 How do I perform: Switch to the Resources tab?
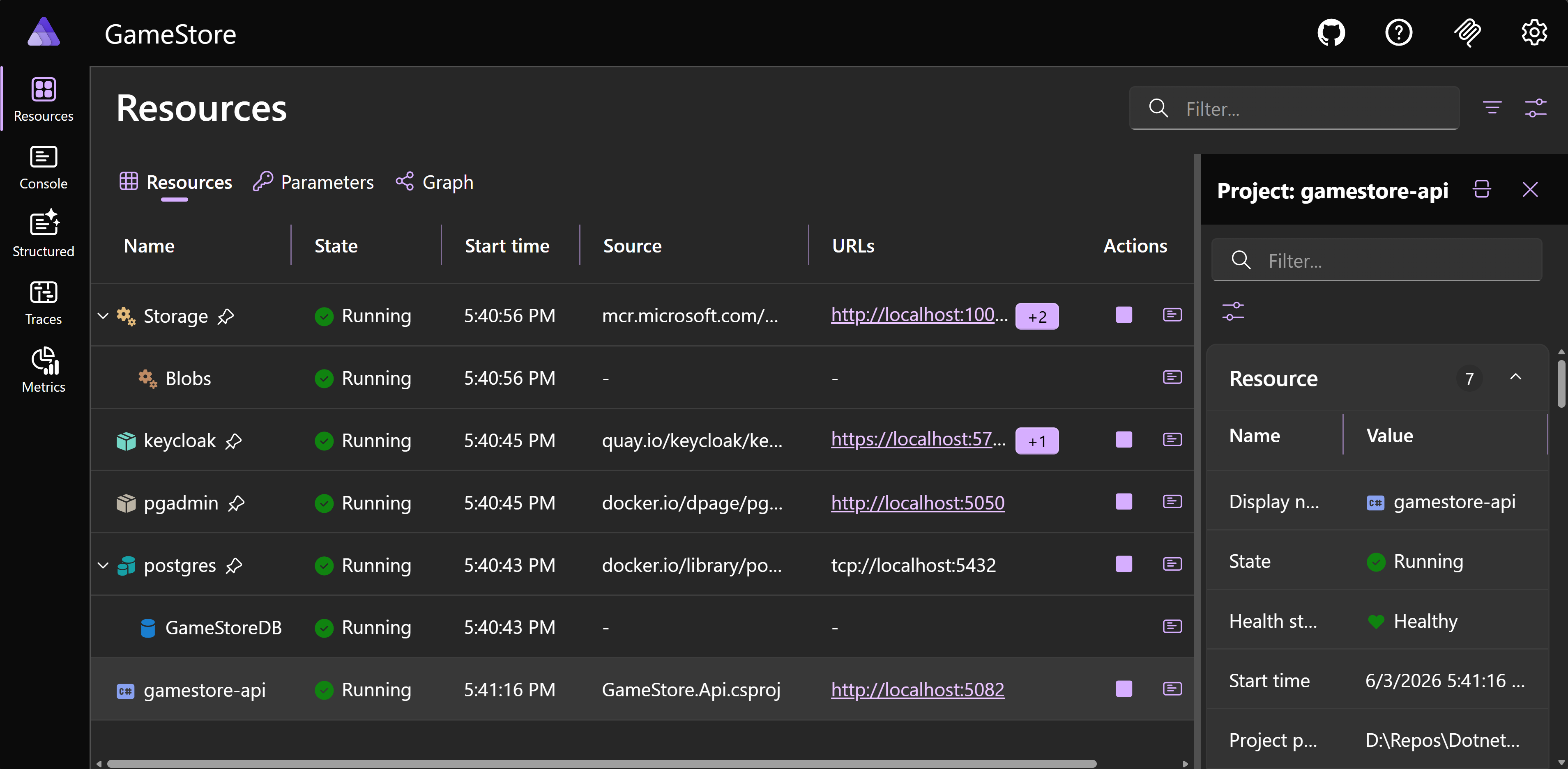tap(175, 182)
